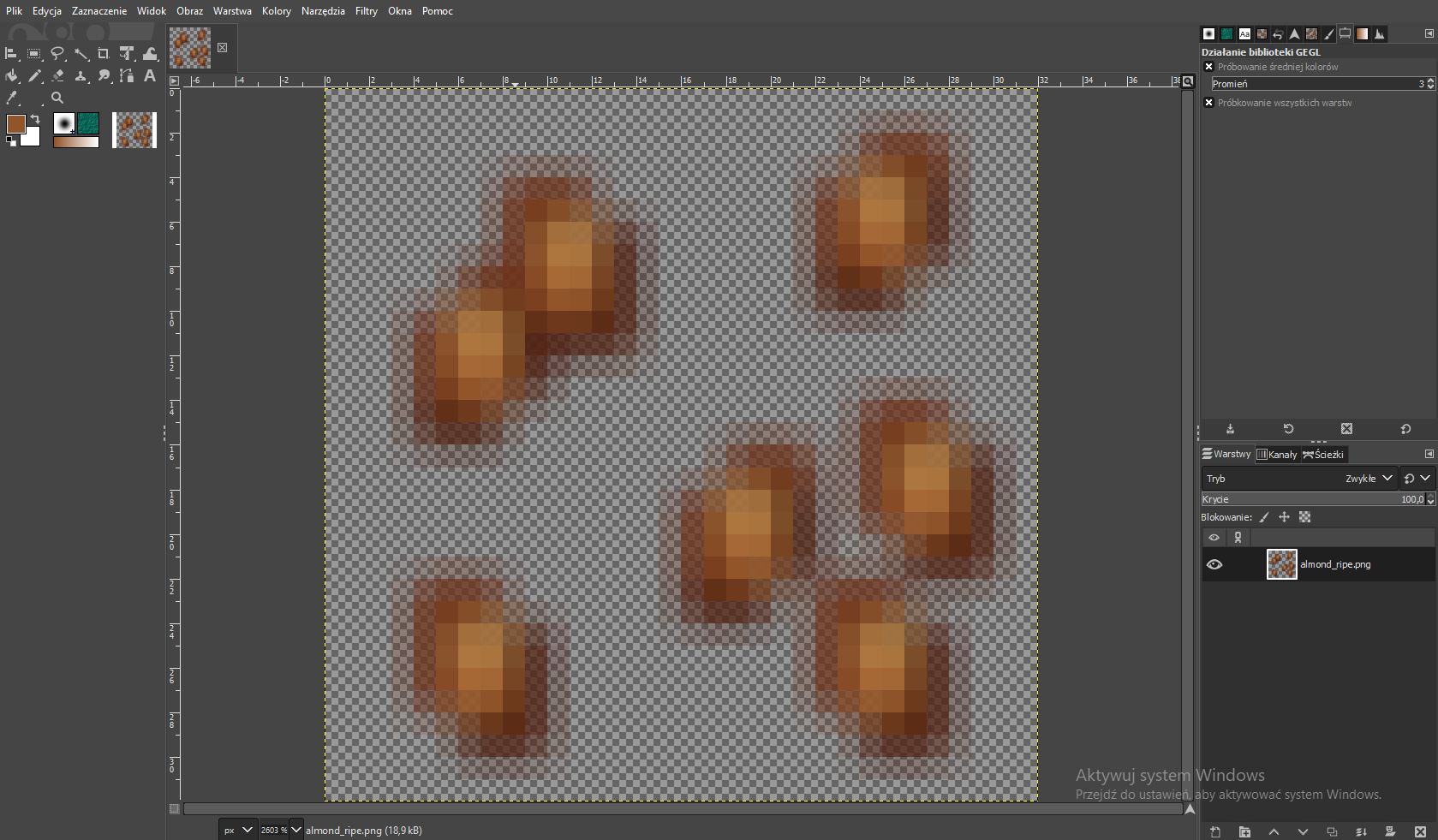
Task: Switch to the Gradients dock tab
Action: [1362, 34]
